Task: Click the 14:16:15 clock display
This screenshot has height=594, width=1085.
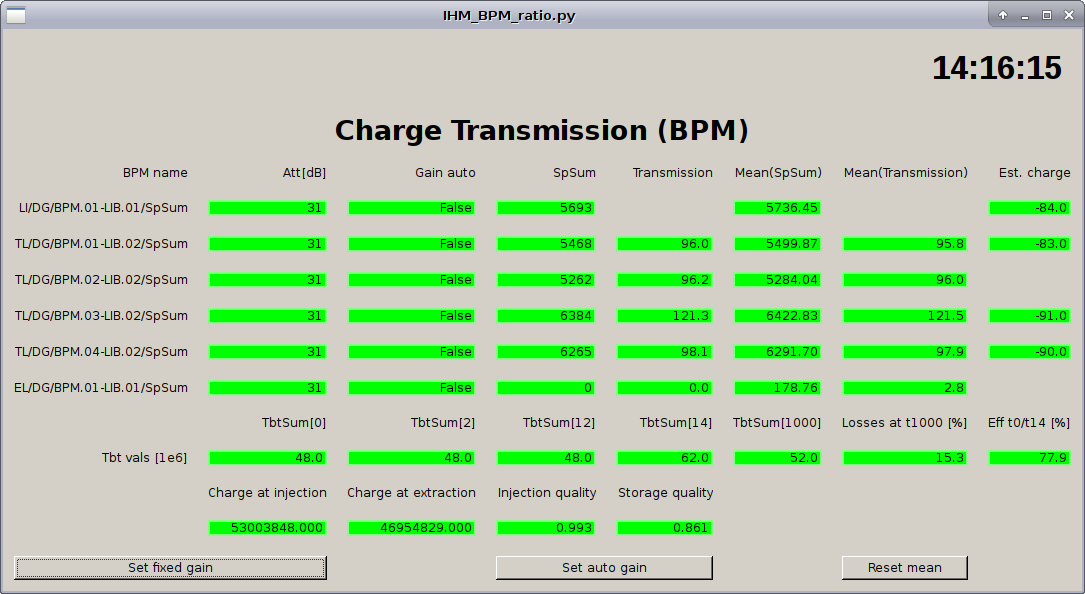Action: coord(996,68)
